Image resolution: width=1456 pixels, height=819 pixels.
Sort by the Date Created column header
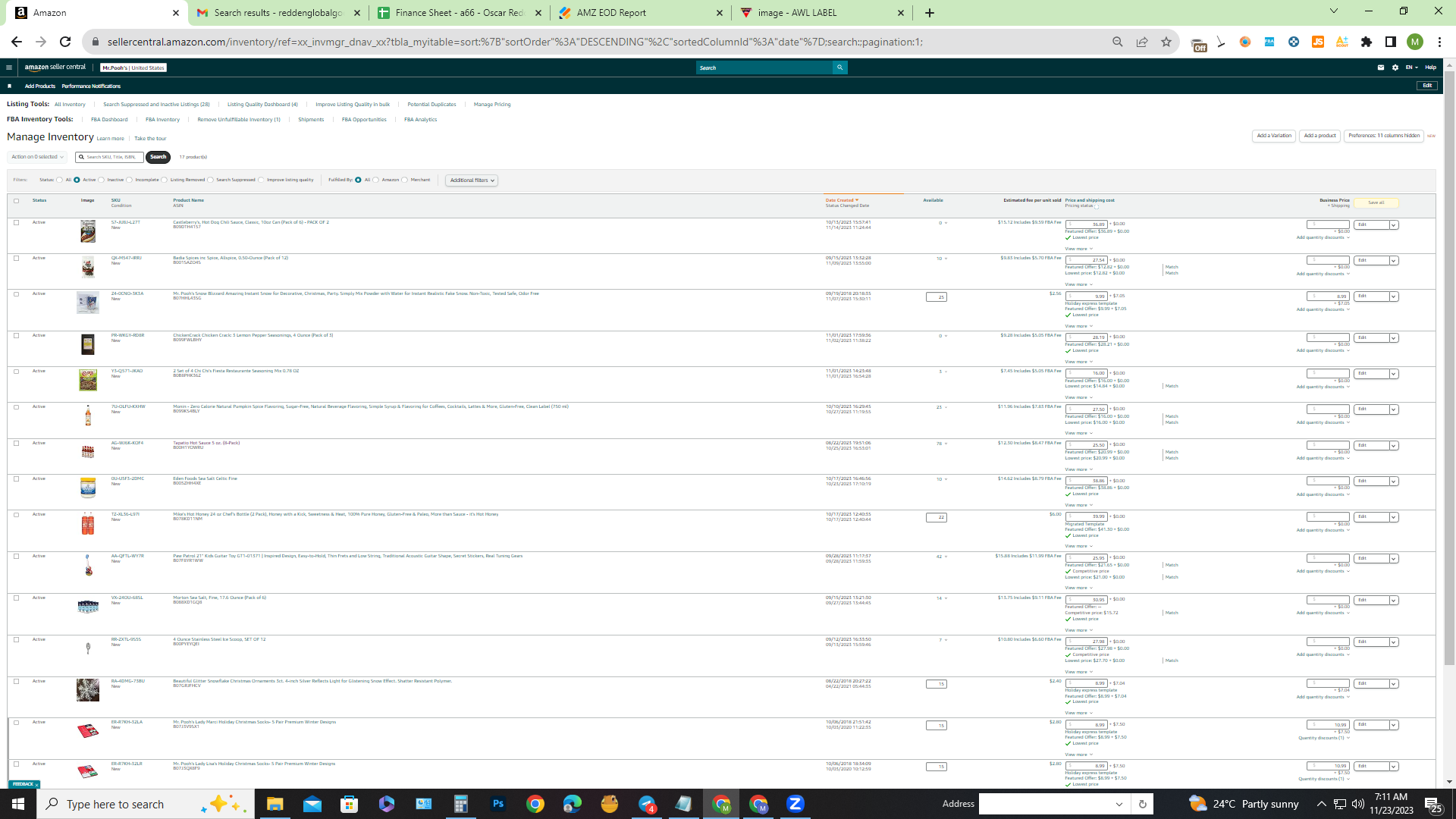[842, 200]
